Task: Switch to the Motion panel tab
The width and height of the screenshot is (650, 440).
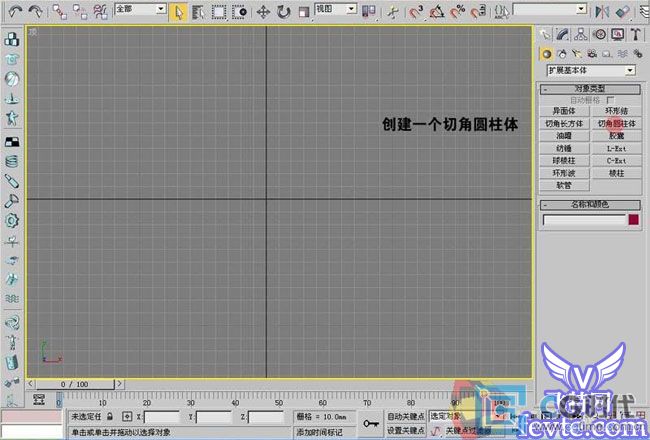Action: 599,34
